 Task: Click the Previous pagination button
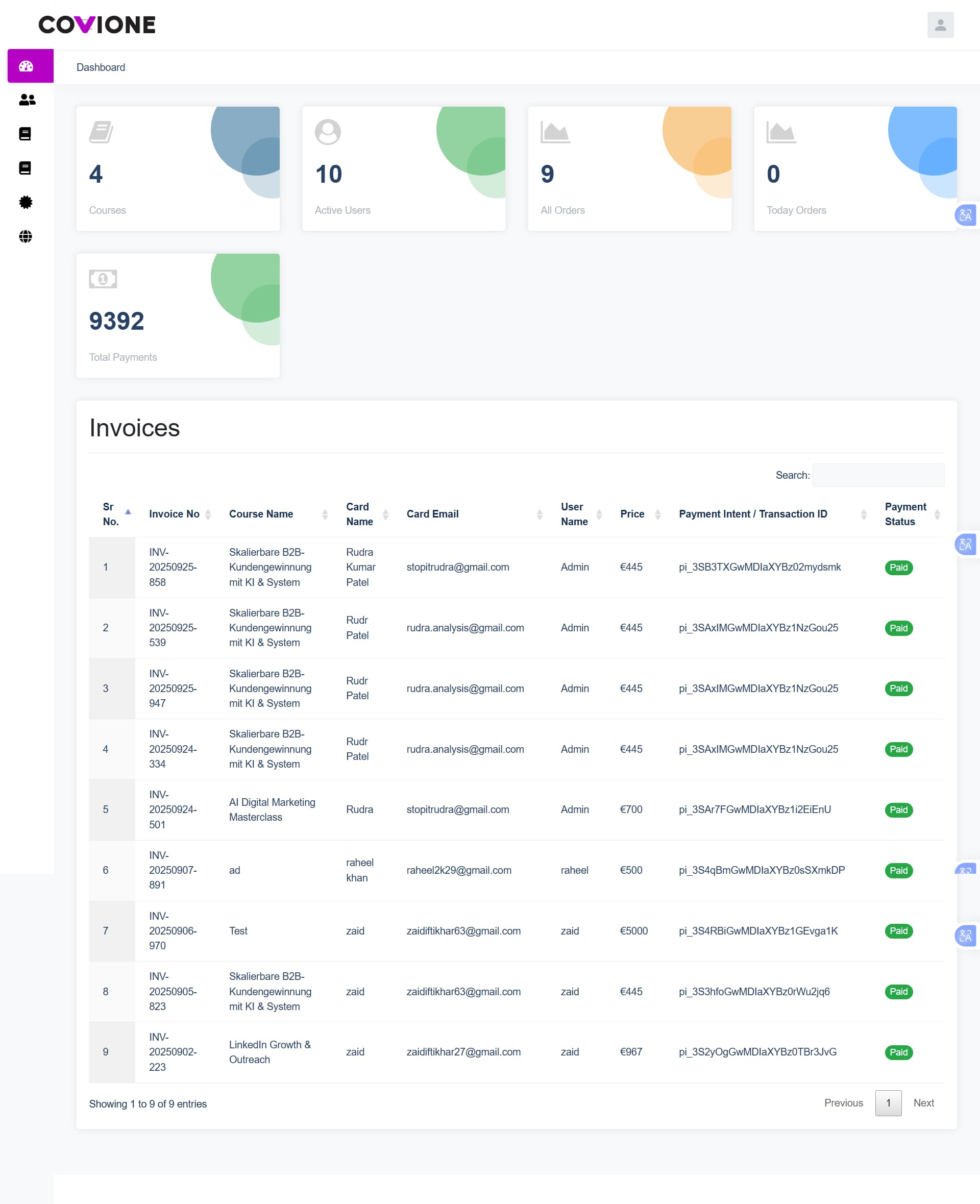[x=843, y=1102]
